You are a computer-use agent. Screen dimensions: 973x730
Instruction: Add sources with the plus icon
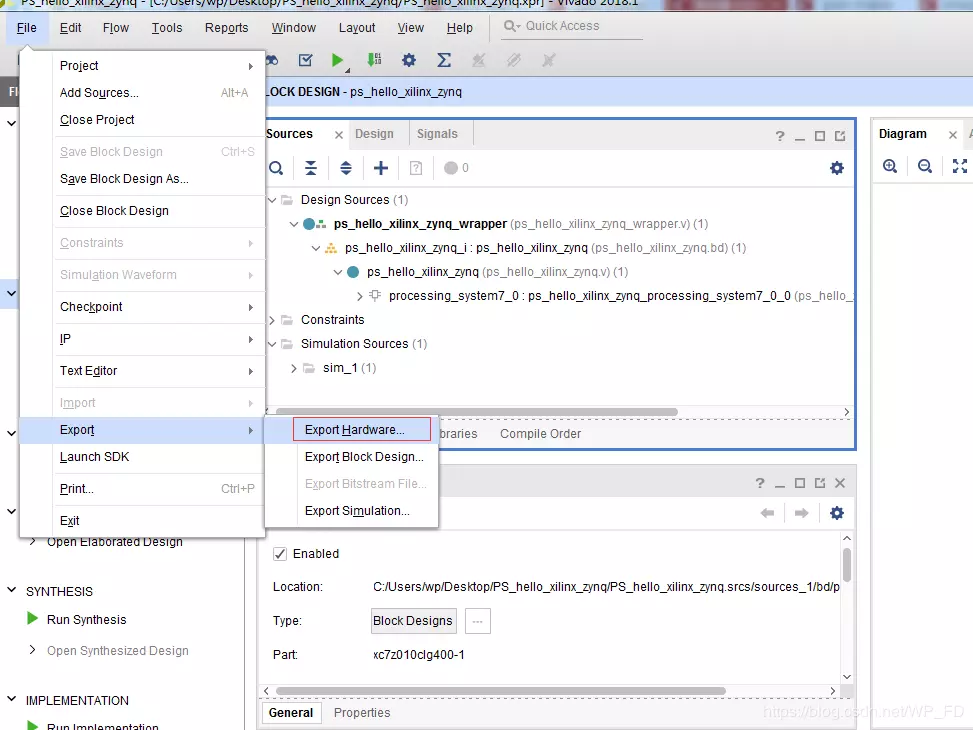point(381,168)
